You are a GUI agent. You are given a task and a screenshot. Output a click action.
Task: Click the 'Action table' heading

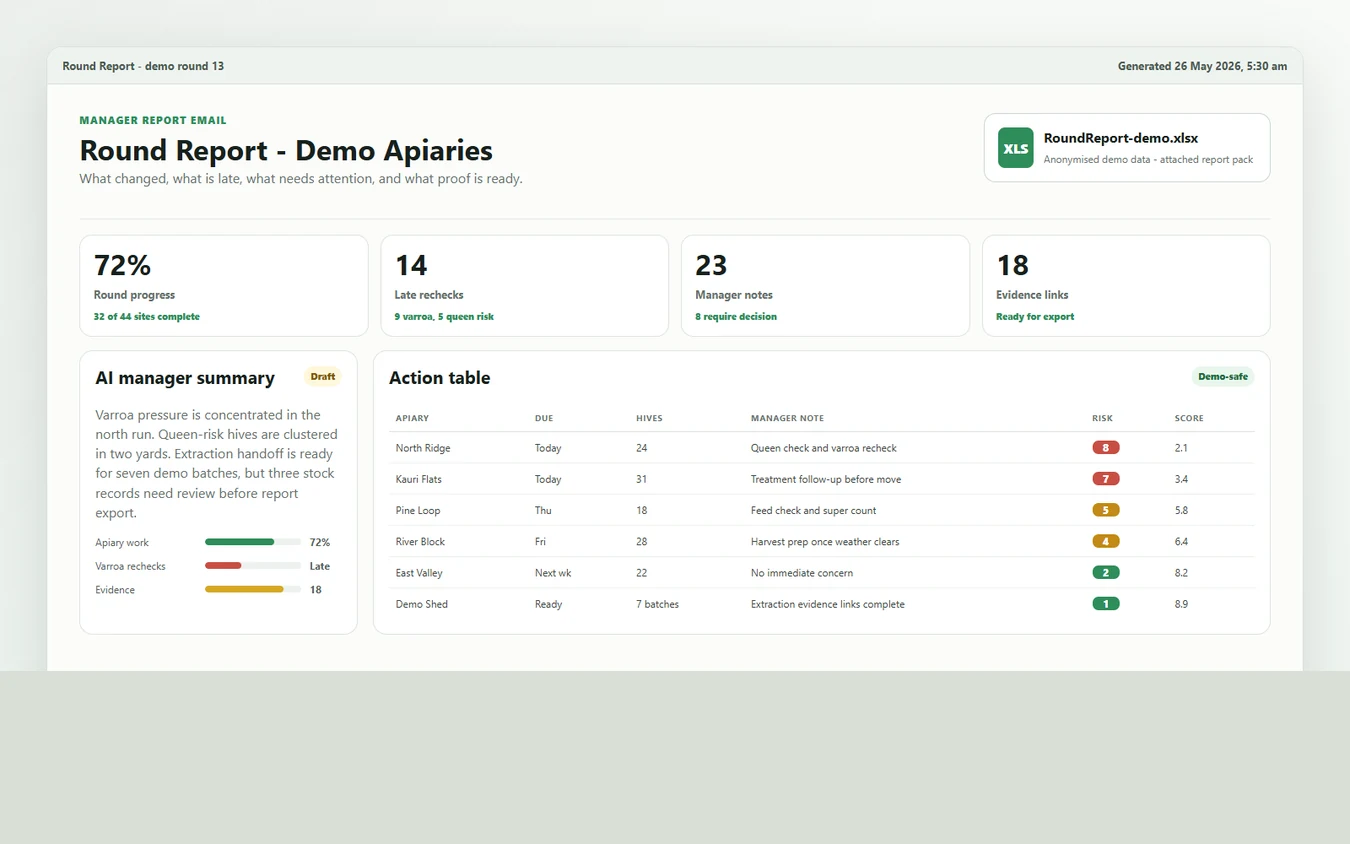coord(440,378)
